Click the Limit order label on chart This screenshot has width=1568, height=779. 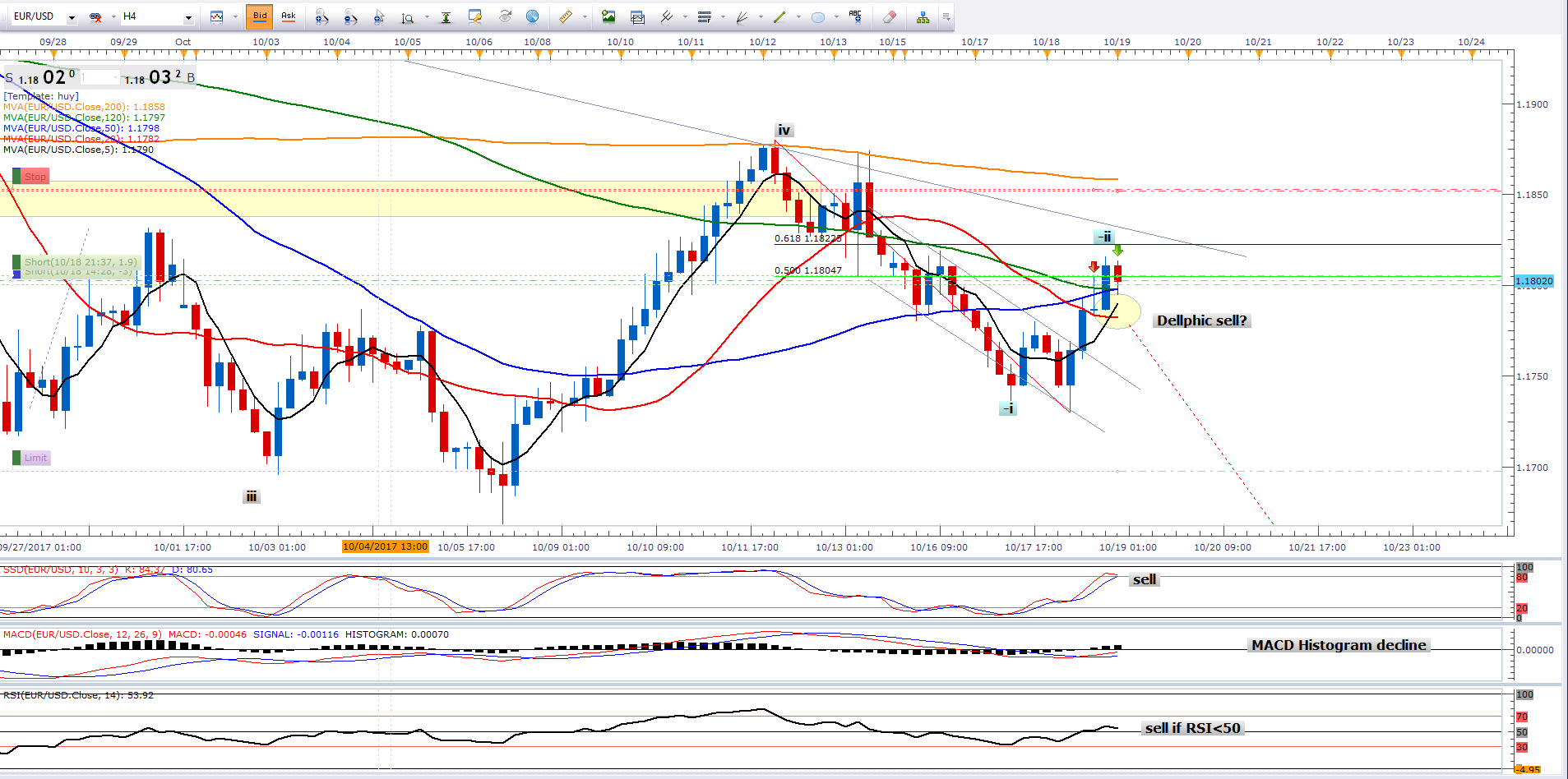tap(35, 458)
